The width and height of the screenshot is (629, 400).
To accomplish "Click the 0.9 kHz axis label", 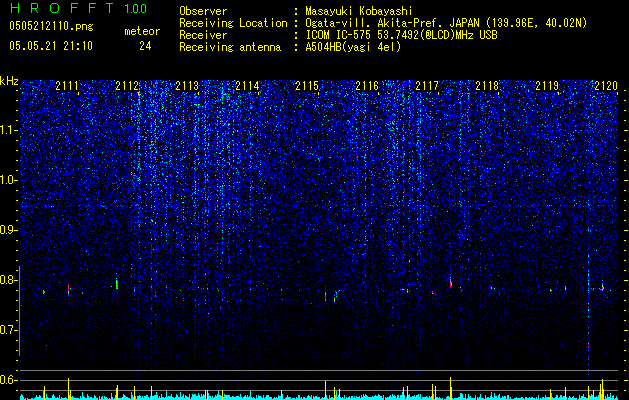I will [7, 230].
